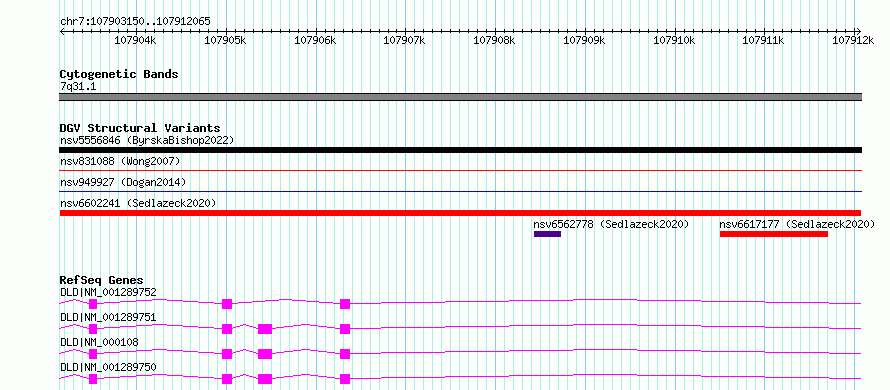The height and width of the screenshot is (390, 890).
Task: Select last exon box of DLD|NM_001289752
Action: click(345, 304)
